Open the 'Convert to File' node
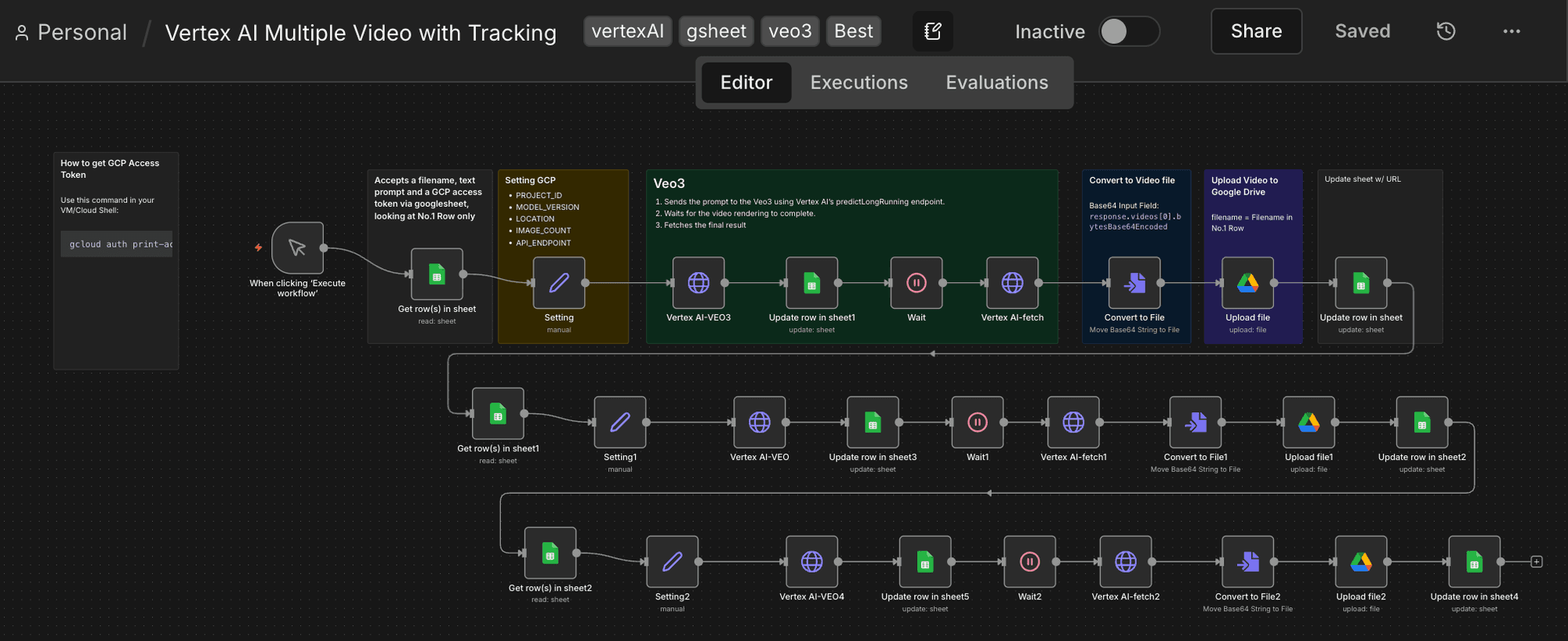The image size is (1568, 641). [1134, 283]
